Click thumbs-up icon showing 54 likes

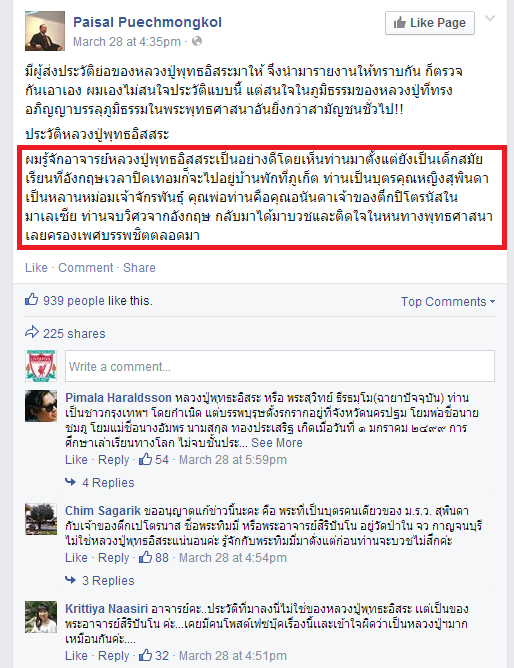tap(145, 459)
